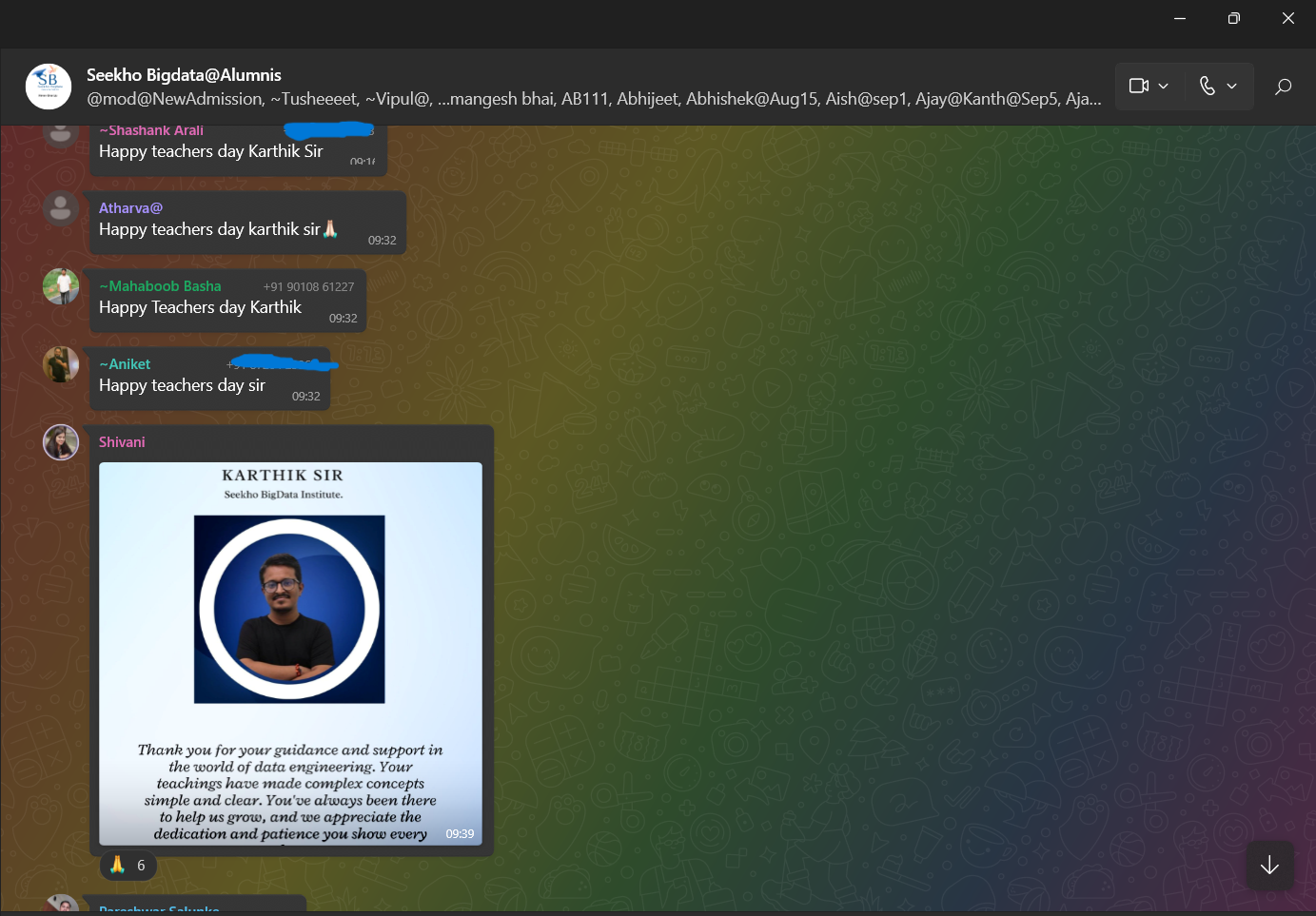Click sender name ~Aniket
The height and width of the screenshot is (916, 1316).
click(125, 364)
